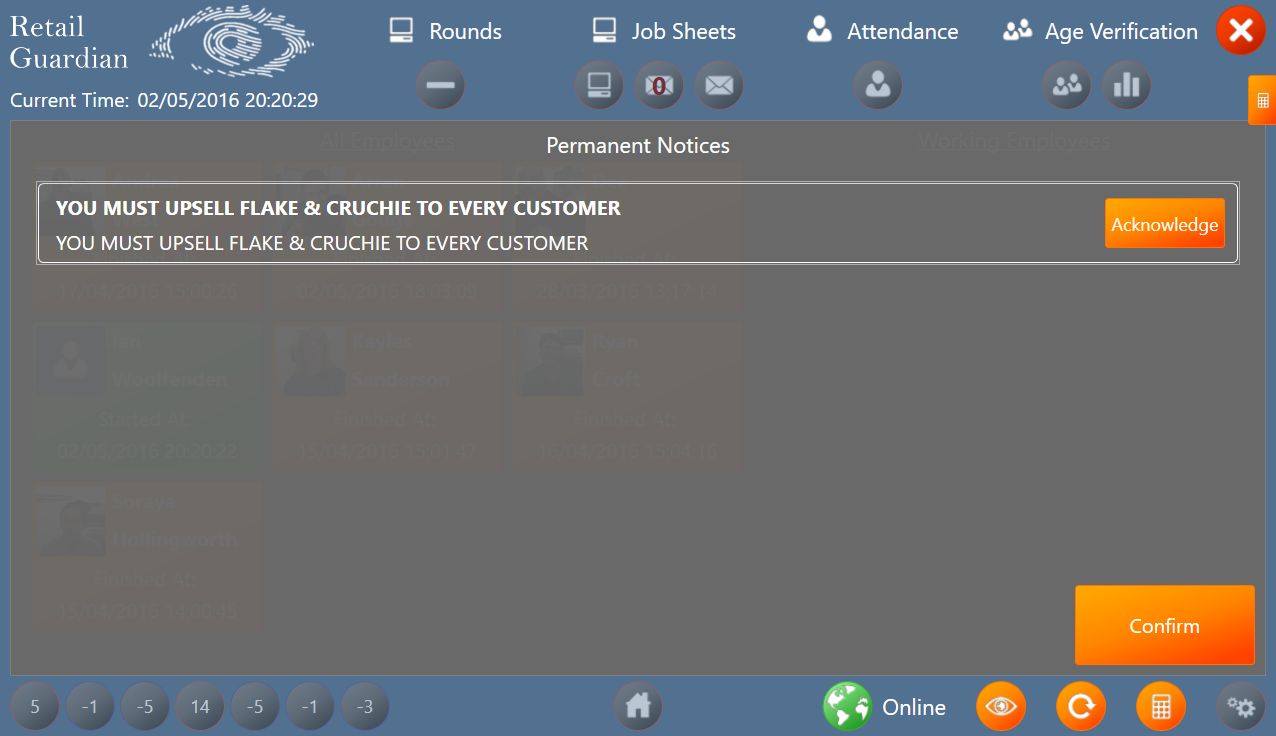The width and height of the screenshot is (1276, 736).
Task: Open settings gears icon
Action: 1241,707
